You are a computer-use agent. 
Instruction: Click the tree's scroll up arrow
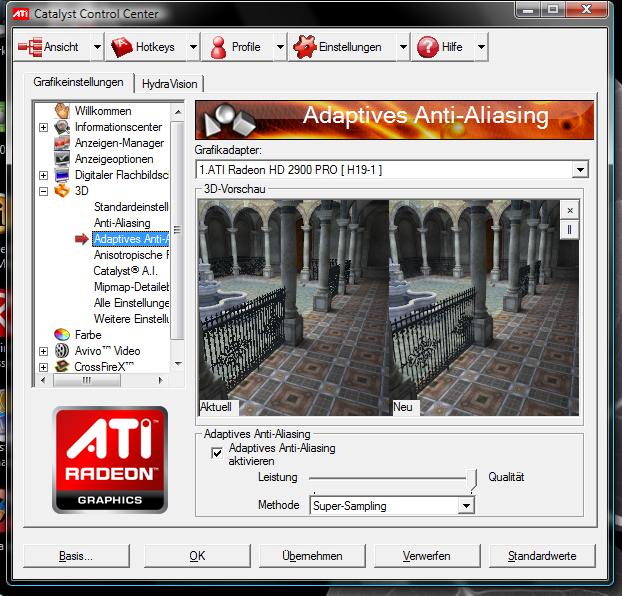click(x=178, y=112)
